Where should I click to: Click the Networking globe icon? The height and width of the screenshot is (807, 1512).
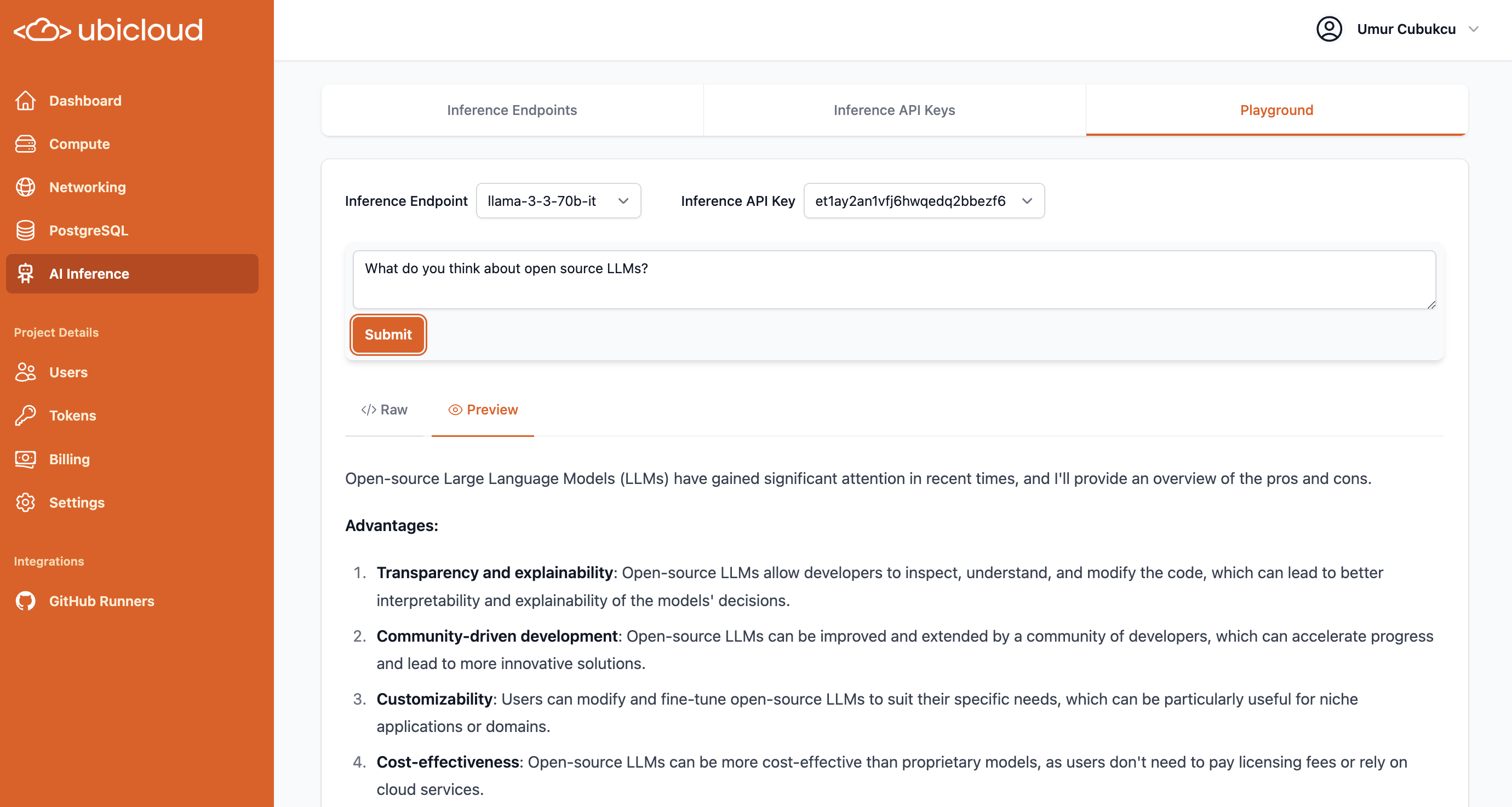(25, 187)
